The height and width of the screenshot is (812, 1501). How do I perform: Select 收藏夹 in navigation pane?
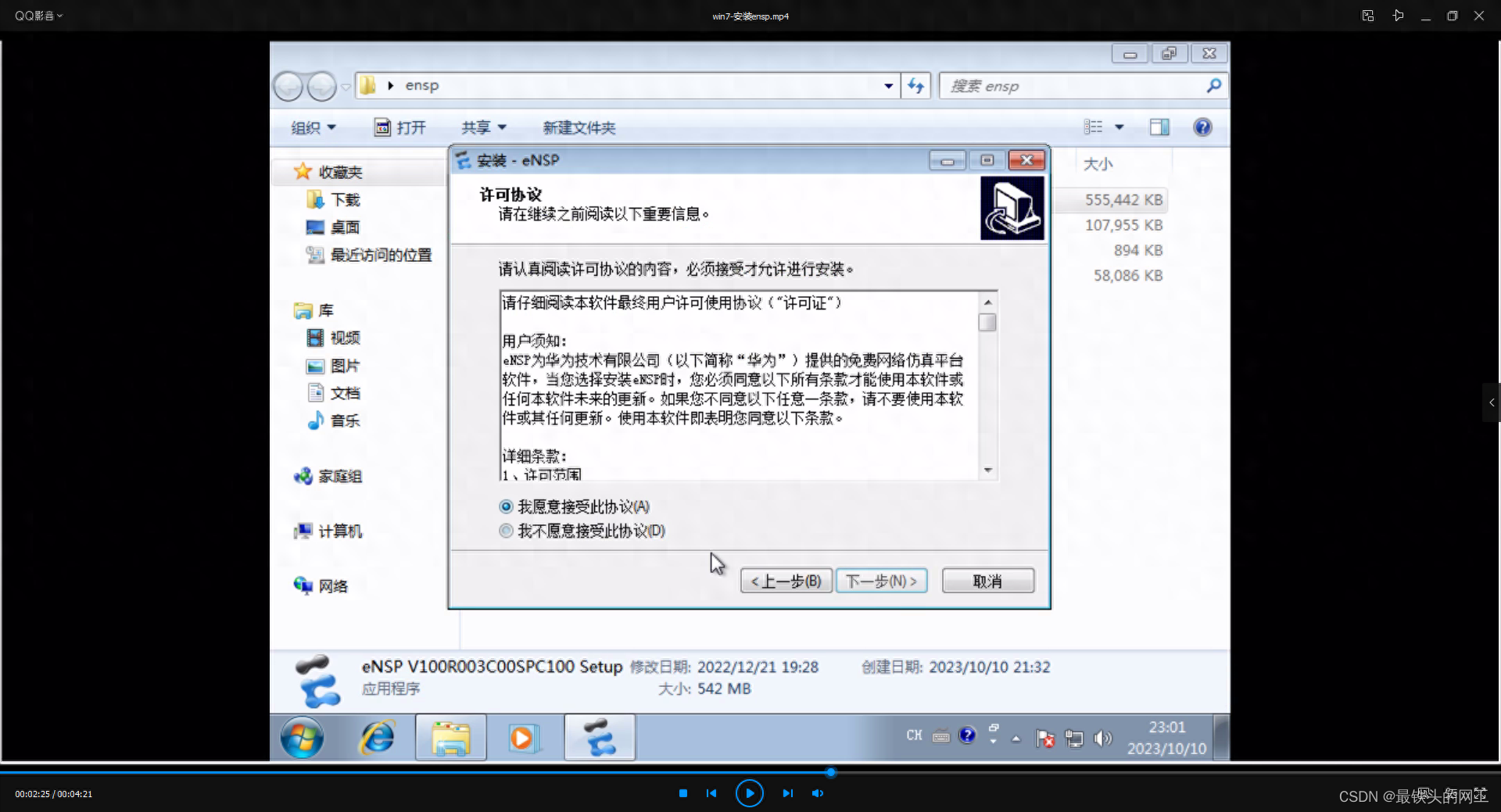[340, 172]
